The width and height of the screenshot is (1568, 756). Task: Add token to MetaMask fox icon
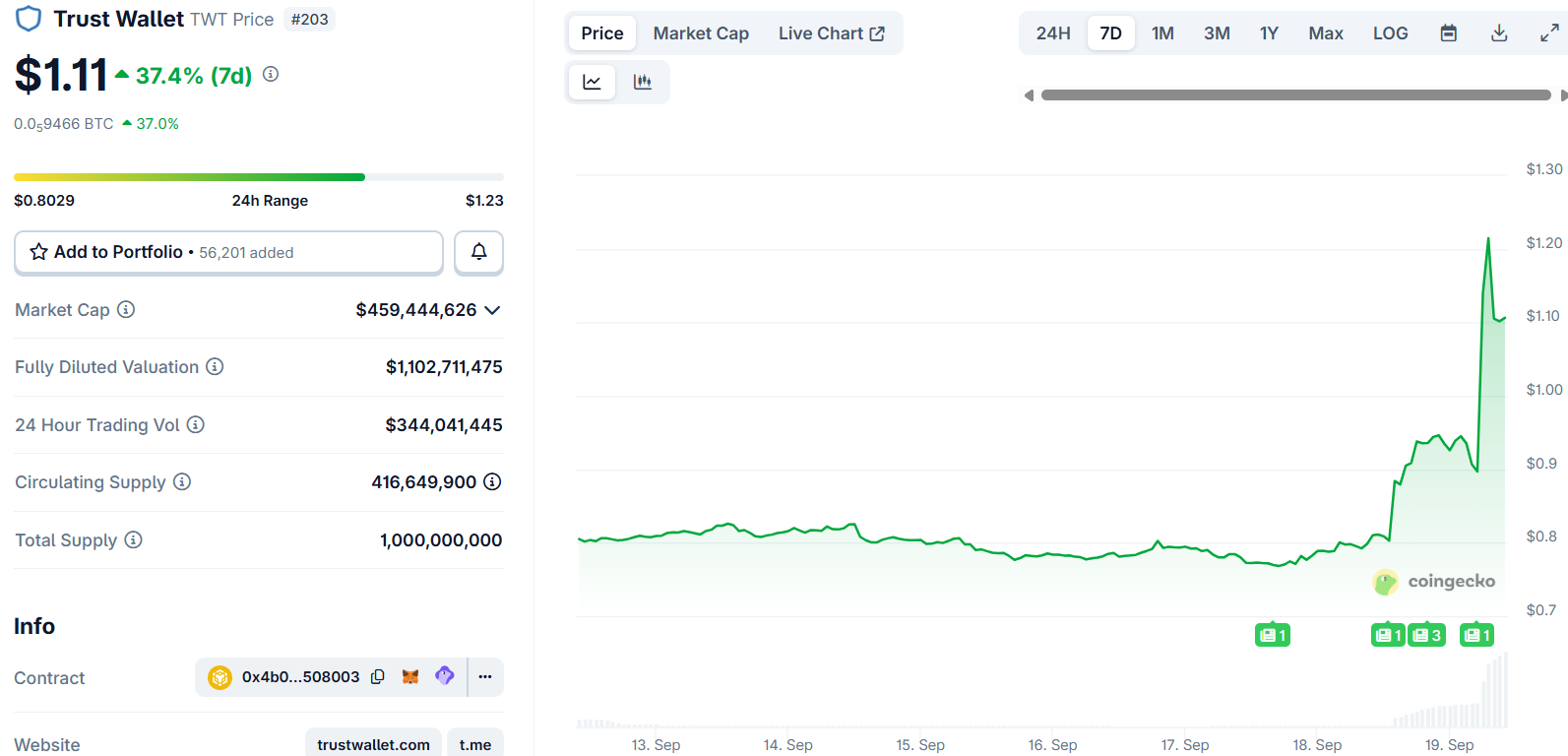(x=410, y=677)
